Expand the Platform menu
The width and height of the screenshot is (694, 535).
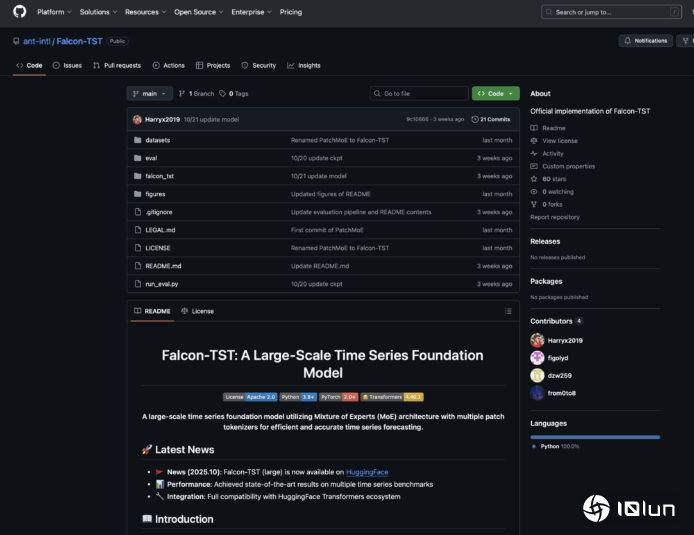[53, 12]
